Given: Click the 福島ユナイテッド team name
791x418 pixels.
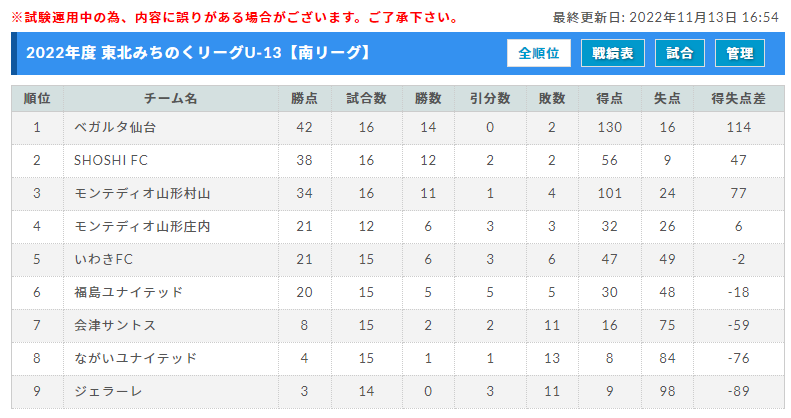Looking at the screenshot, I should tap(129, 292).
